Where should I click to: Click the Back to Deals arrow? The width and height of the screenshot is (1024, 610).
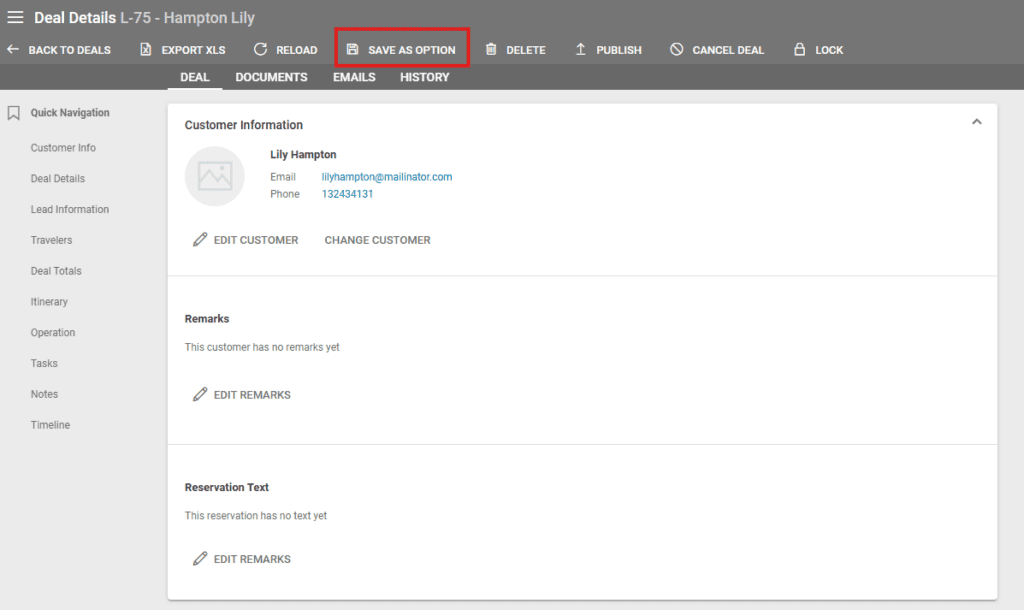(x=13, y=49)
